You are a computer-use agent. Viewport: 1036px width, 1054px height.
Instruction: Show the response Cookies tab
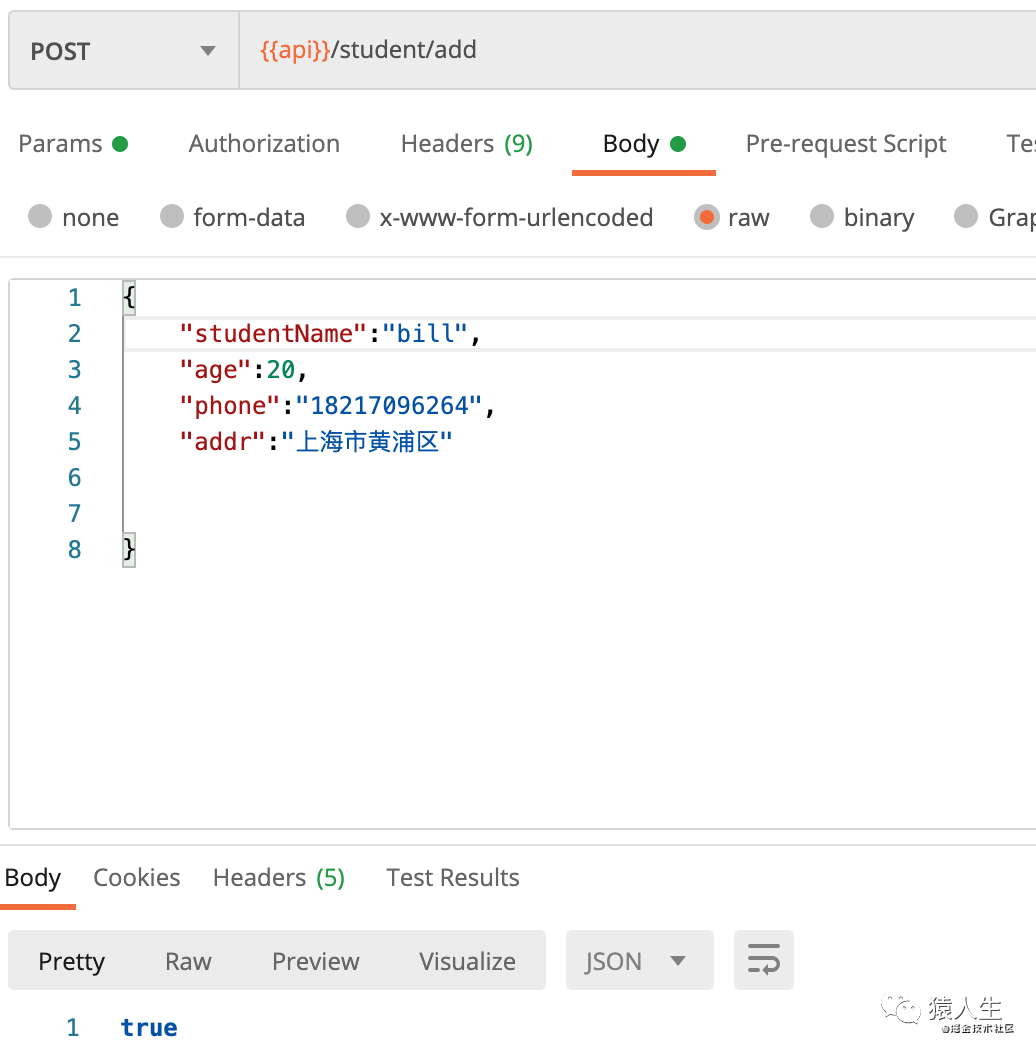[136, 878]
